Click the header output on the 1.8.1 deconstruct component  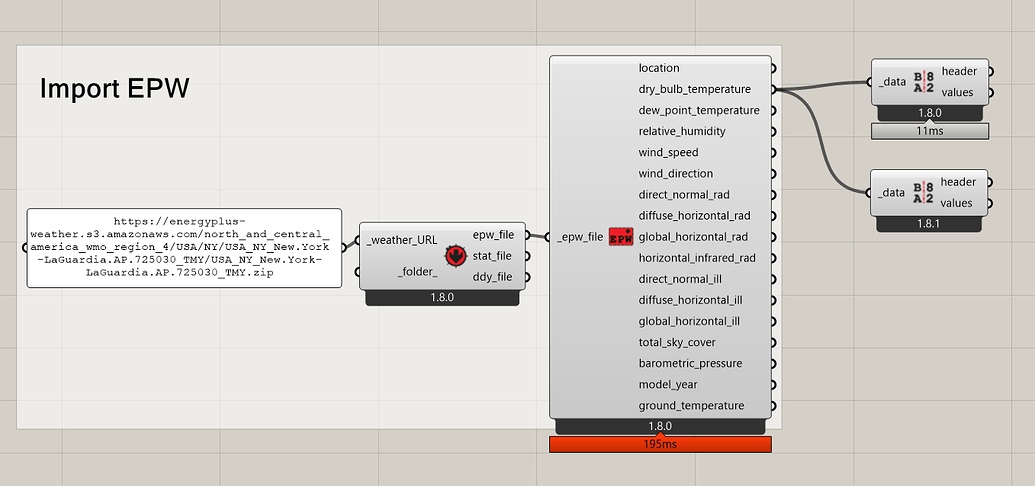point(957,182)
